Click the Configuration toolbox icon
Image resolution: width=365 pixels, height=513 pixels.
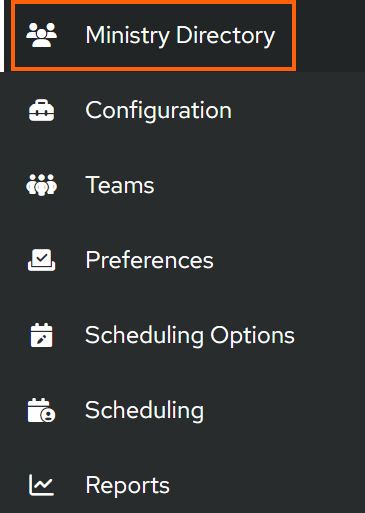41,110
